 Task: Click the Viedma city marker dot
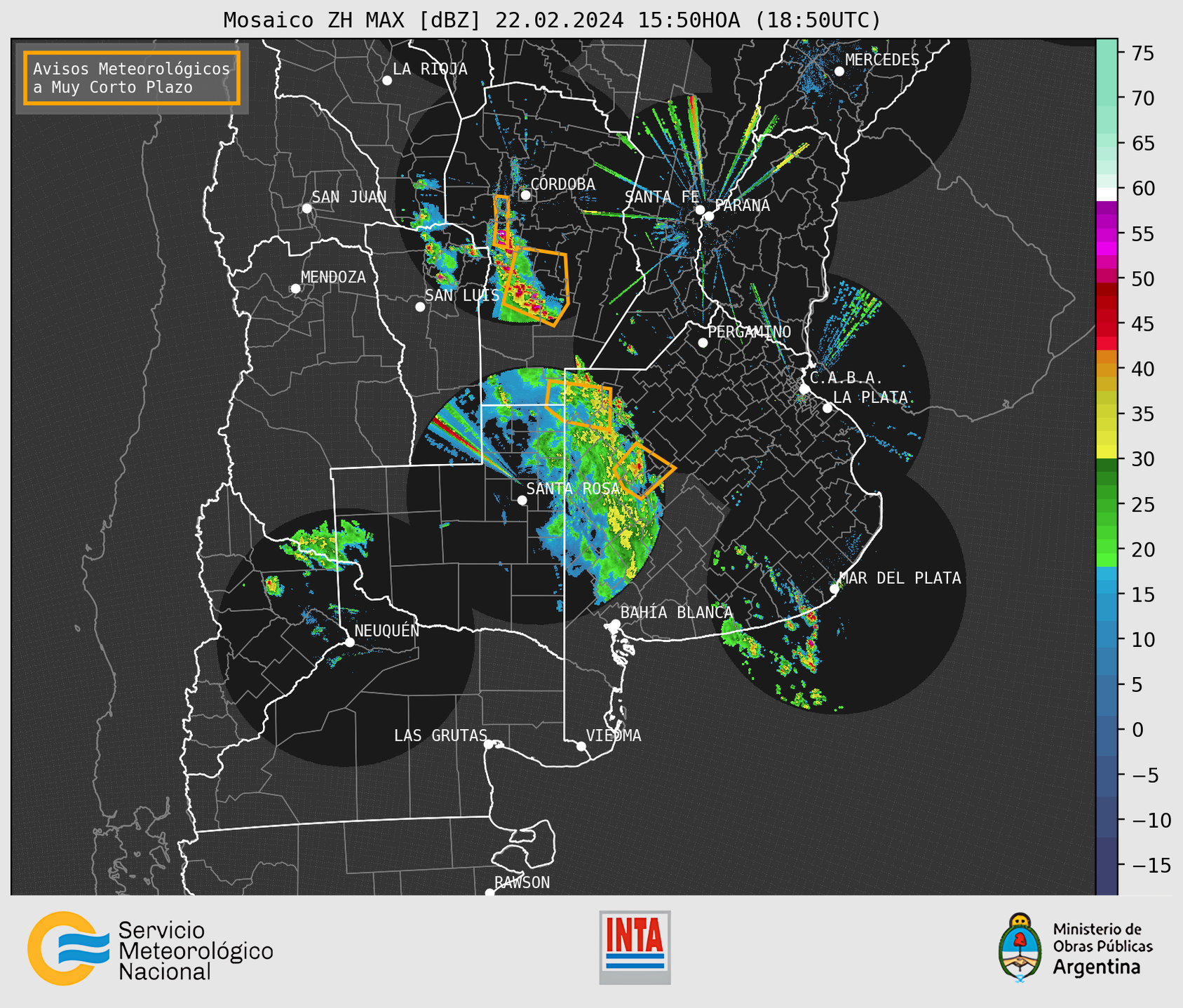[581, 746]
